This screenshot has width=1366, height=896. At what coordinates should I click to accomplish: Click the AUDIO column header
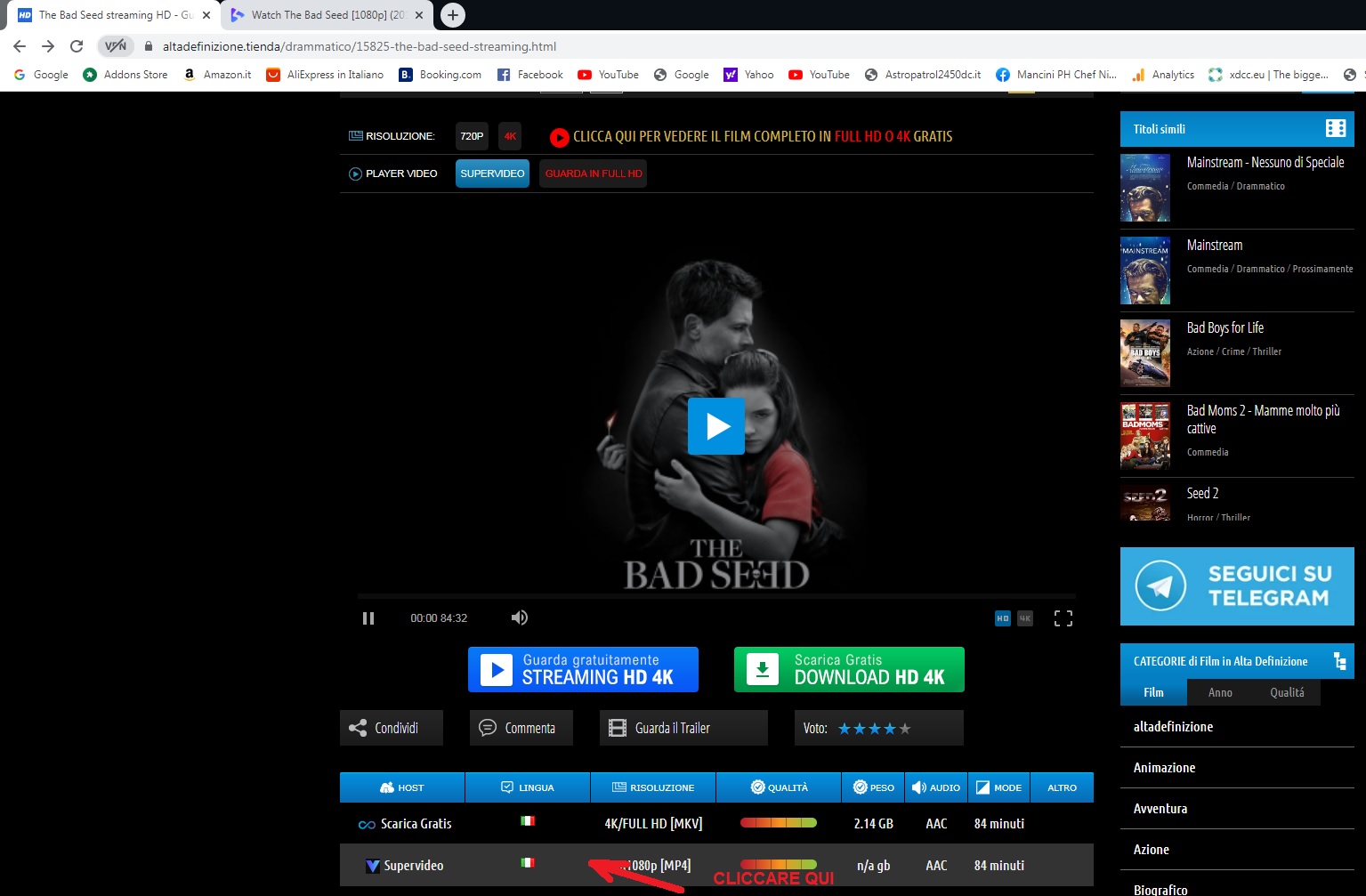(x=936, y=787)
